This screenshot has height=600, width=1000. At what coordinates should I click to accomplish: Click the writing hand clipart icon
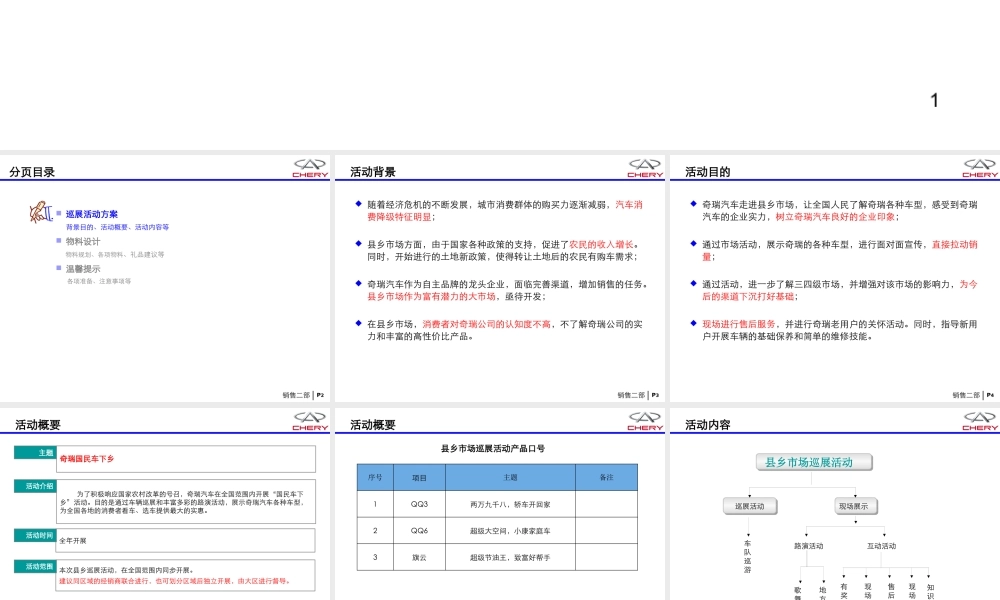click(x=40, y=212)
